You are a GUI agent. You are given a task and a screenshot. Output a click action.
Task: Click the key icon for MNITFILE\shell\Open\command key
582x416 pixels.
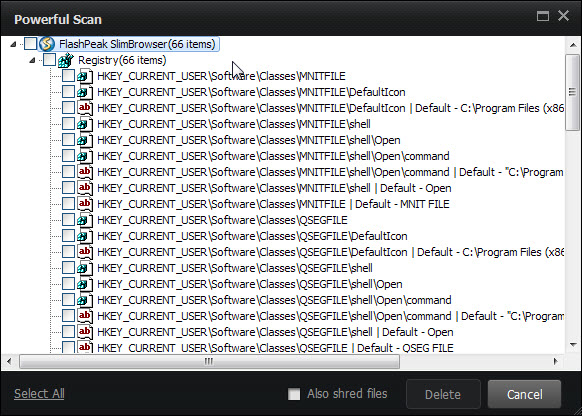85,156
